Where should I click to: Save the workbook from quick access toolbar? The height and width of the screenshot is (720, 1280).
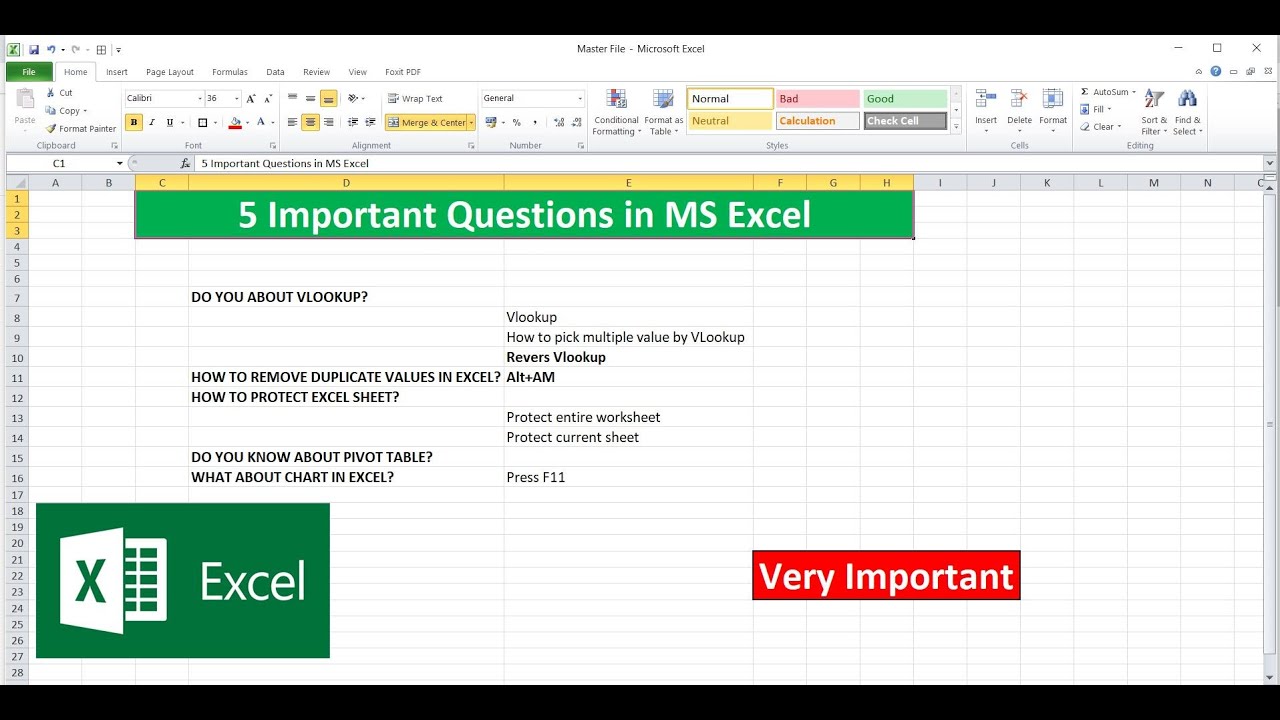point(34,49)
